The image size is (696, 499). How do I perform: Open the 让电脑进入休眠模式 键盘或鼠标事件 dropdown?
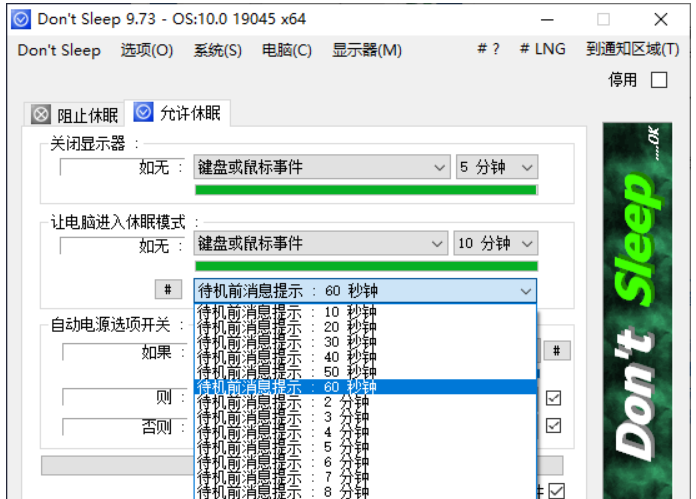point(320,243)
